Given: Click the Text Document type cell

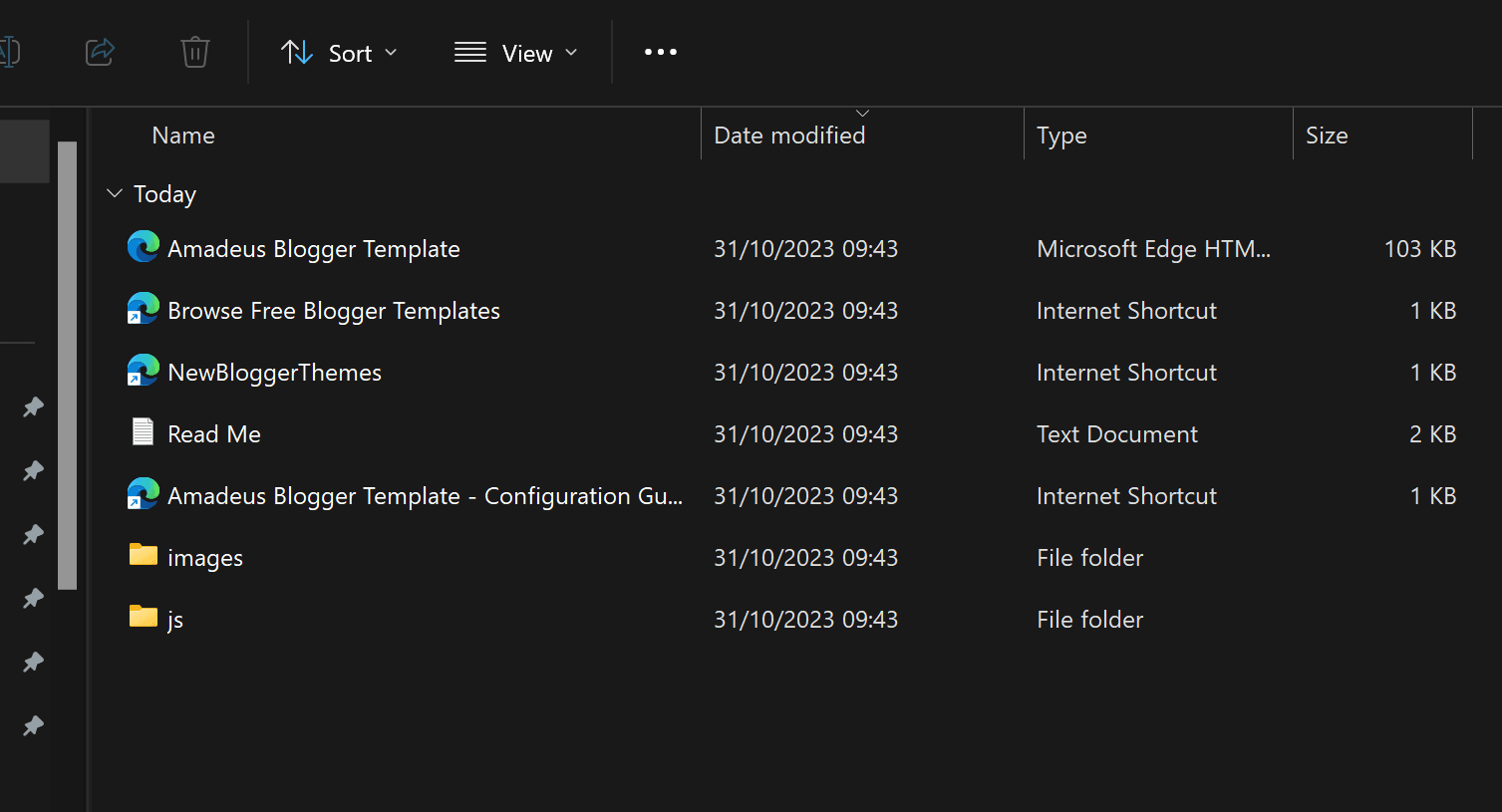Looking at the screenshot, I should [1117, 434].
